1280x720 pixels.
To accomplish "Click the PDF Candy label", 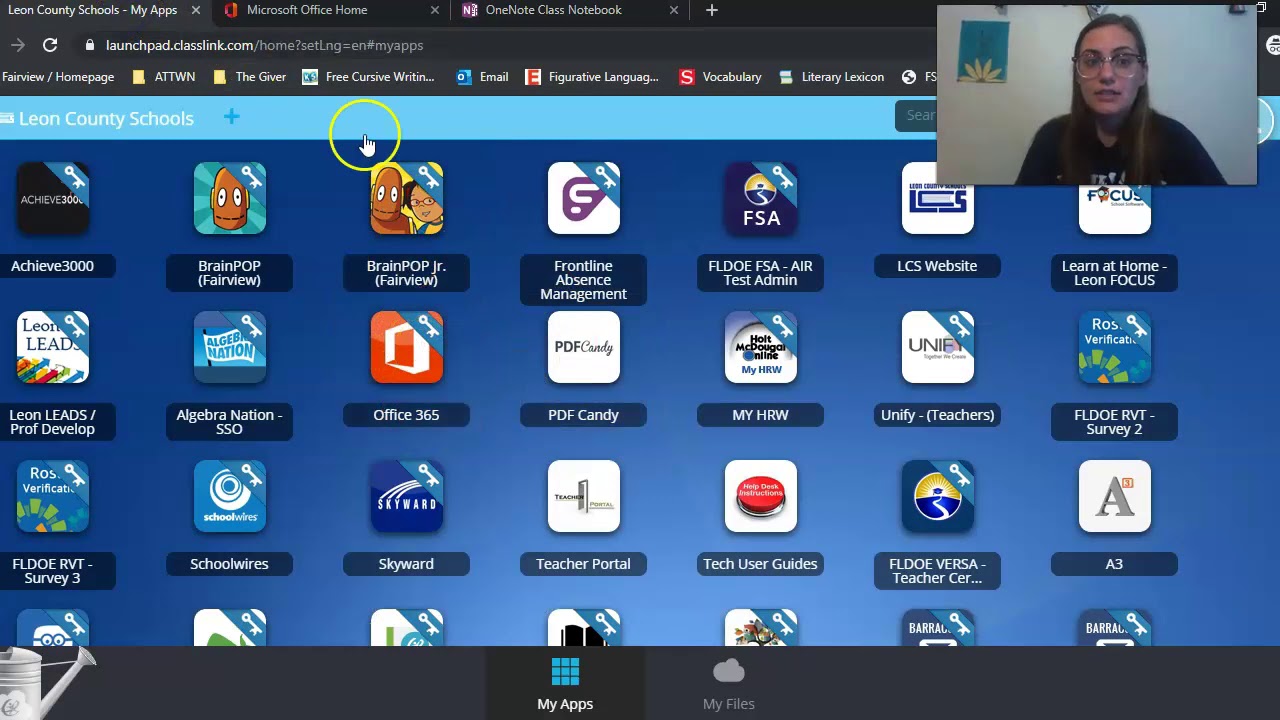I will 583,415.
